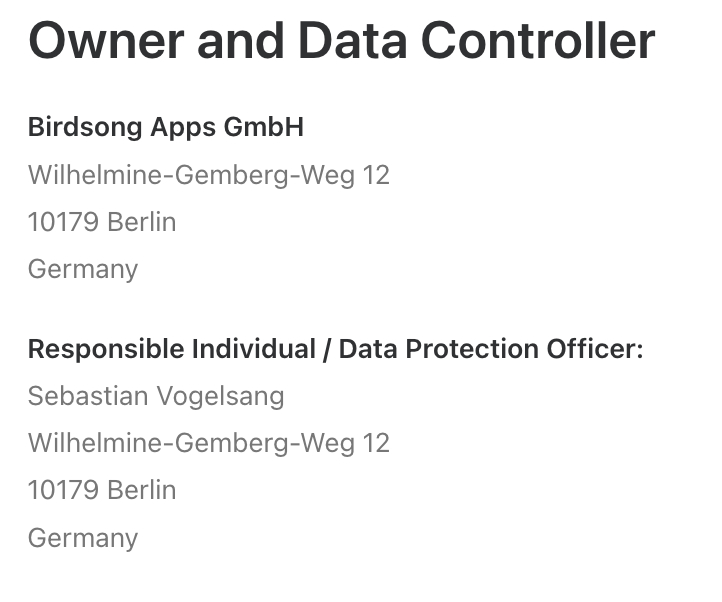The height and width of the screenshot is (602, 722).
Task: Click the word Apps in the company name
Action: [183, 128]
